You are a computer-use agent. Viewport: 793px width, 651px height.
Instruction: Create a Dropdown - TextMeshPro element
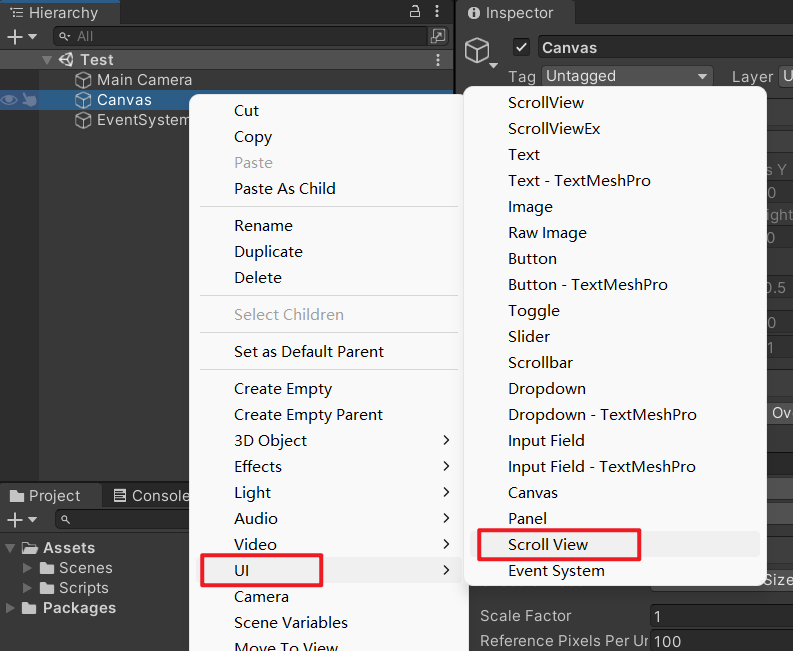click(602, 414)
